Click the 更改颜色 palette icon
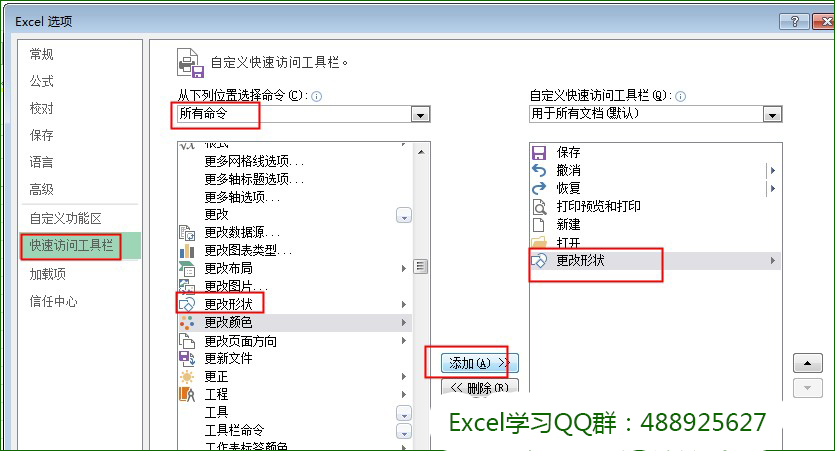 [x=187, y=323]
